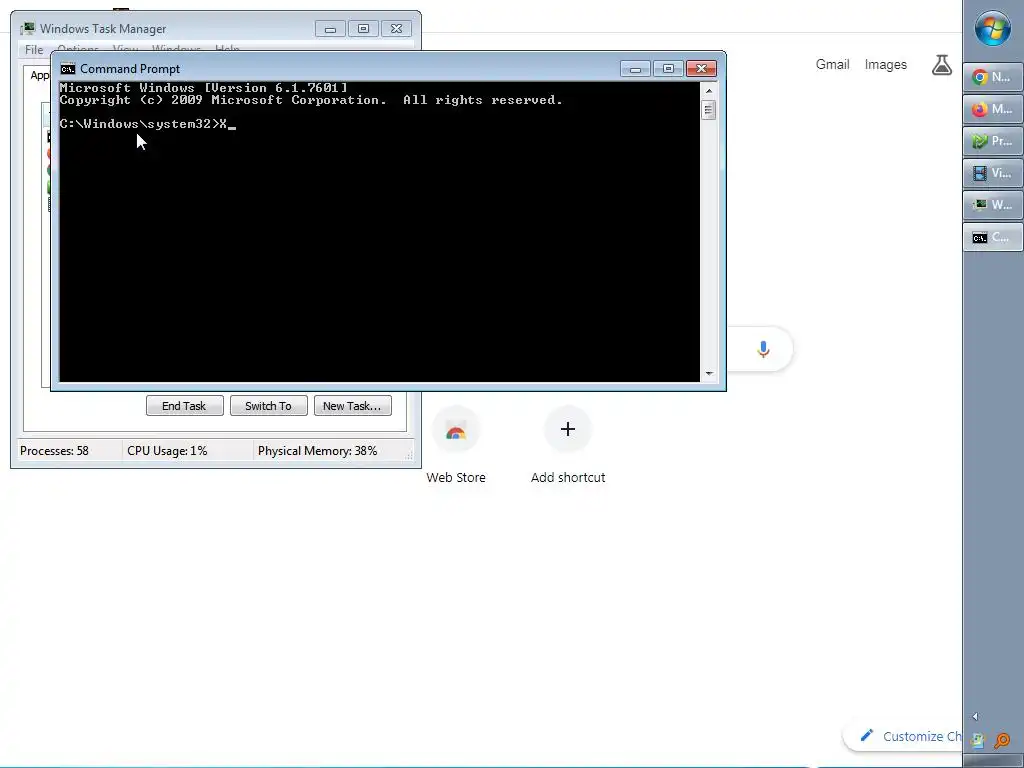The width and height of the screenshot is (1024, 768).
Task: Click the End Task button
Action: (x=184, y=406)
